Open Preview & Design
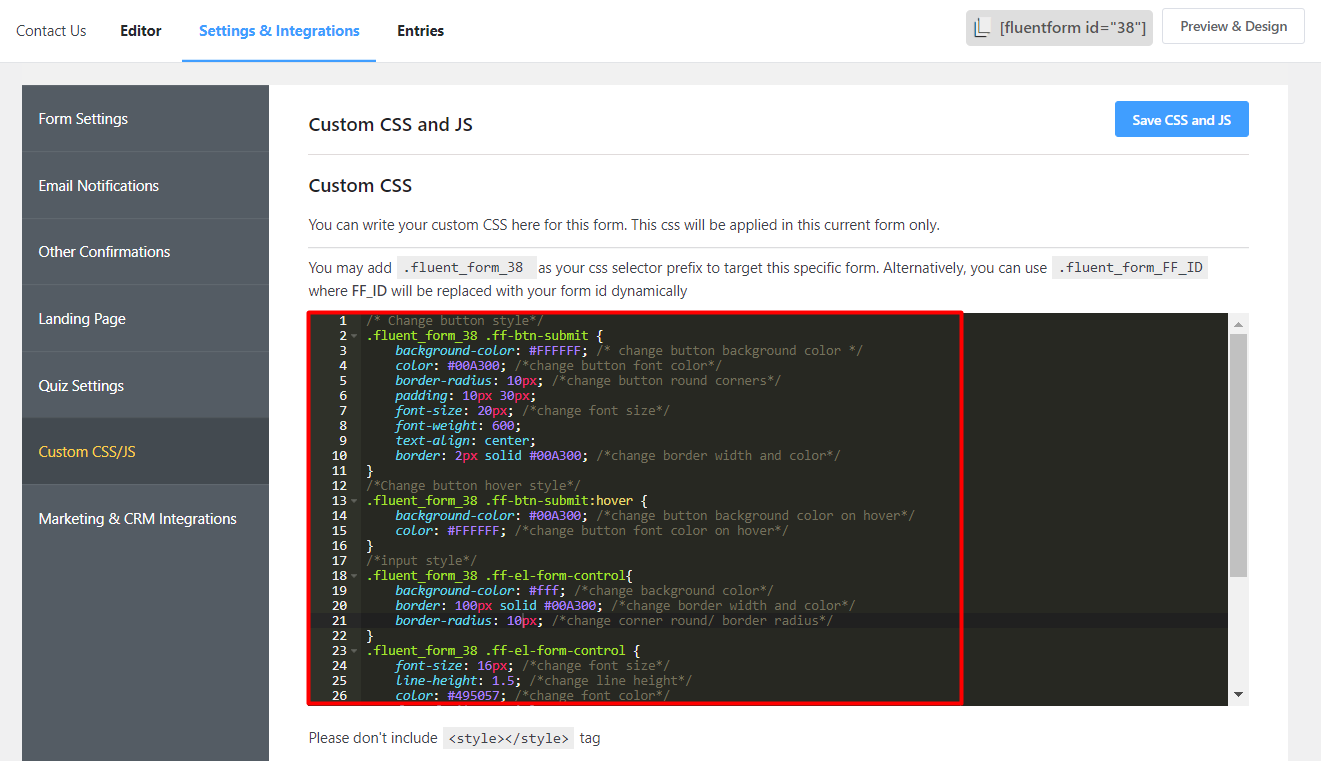The height and width of the screenshot is (761, 1321). (x=1233, y=26)
